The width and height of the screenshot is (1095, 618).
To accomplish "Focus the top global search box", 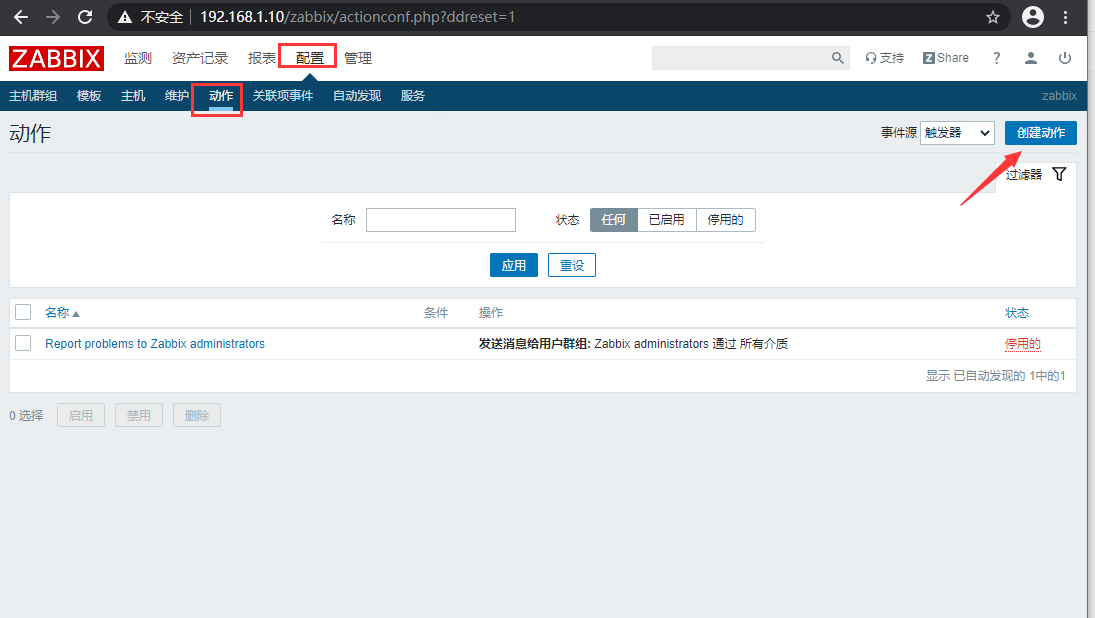I will pyautogui.click(x=741, y=58).
